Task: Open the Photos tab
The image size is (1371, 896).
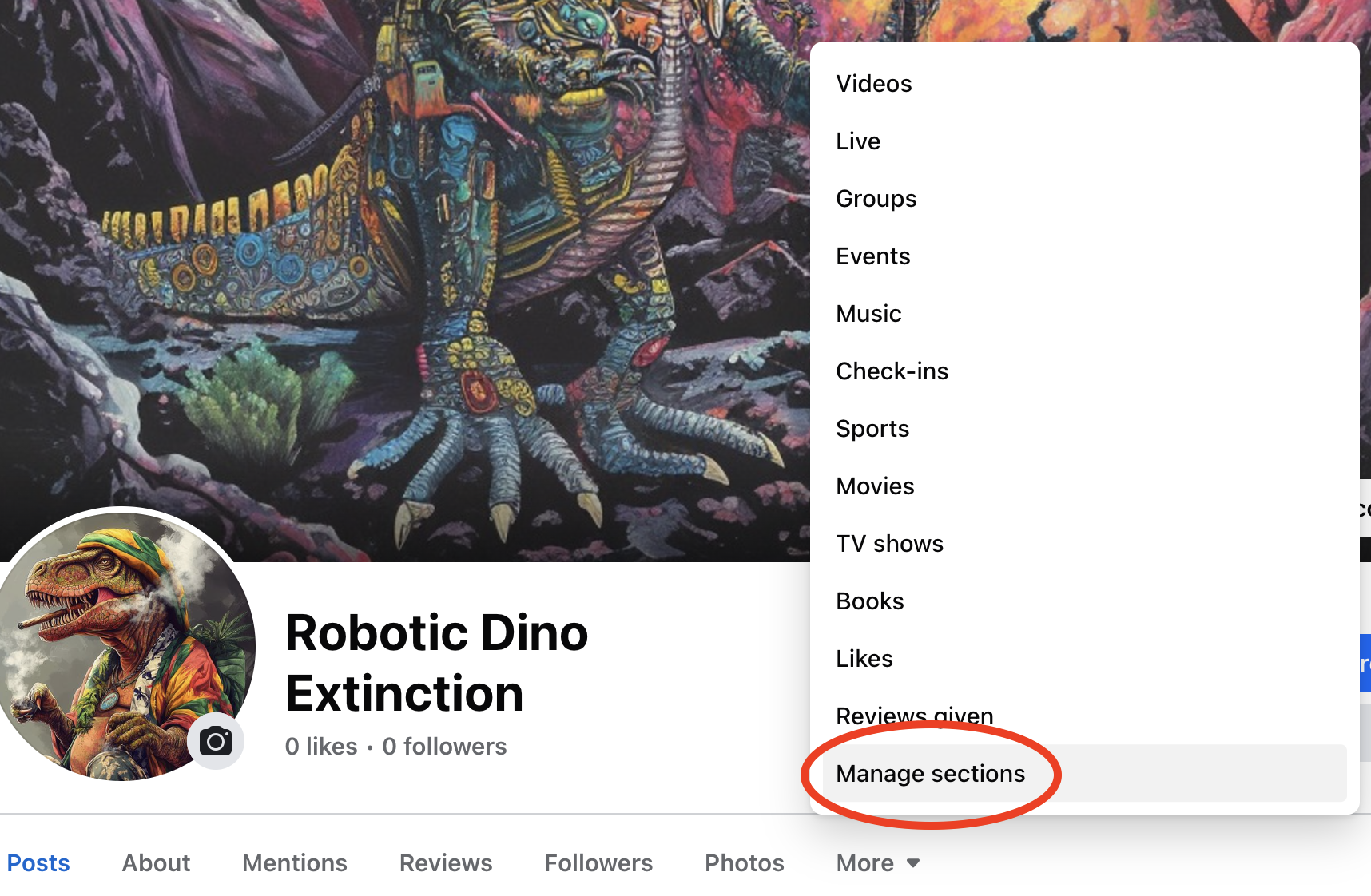Action: (744, 863)
